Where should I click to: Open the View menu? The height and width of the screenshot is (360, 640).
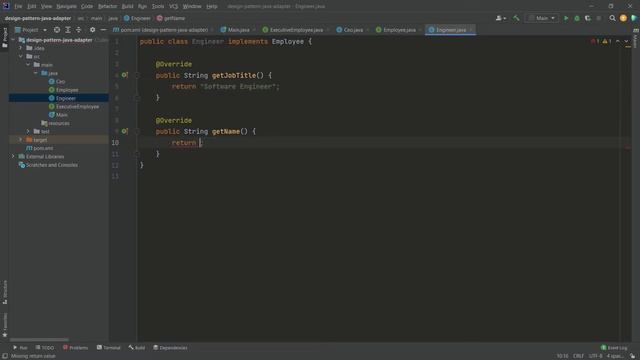click(x=46, y=6)
